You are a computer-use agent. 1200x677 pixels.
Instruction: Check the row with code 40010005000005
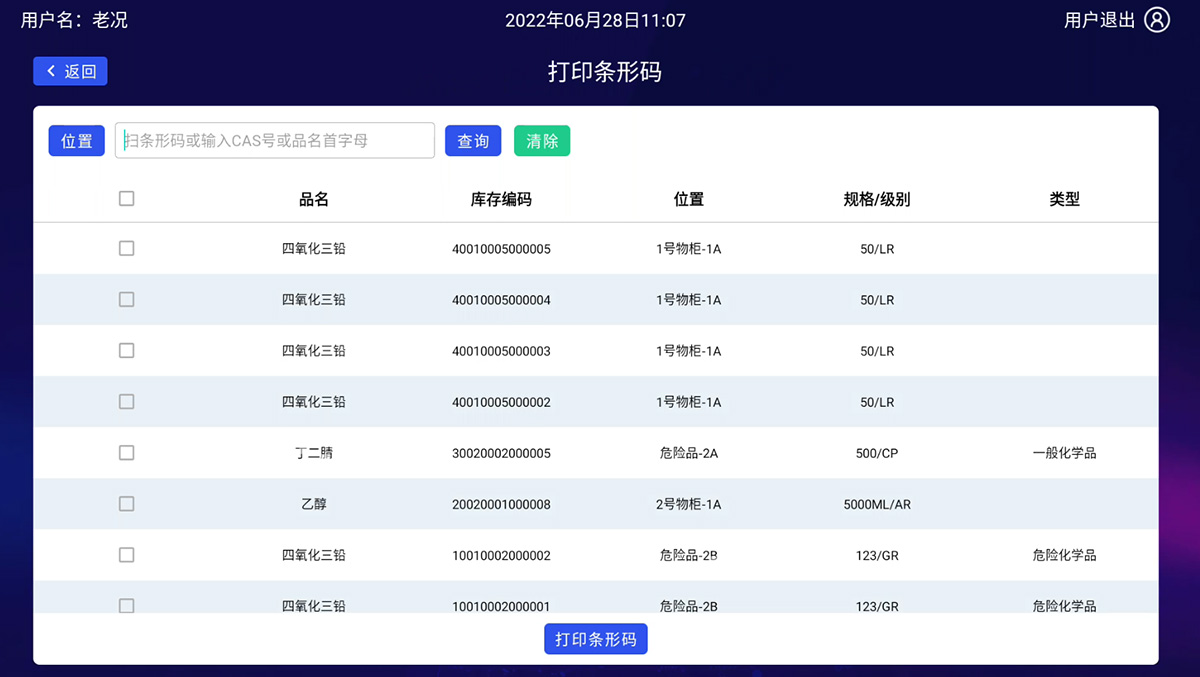click(x=126, y=248)
